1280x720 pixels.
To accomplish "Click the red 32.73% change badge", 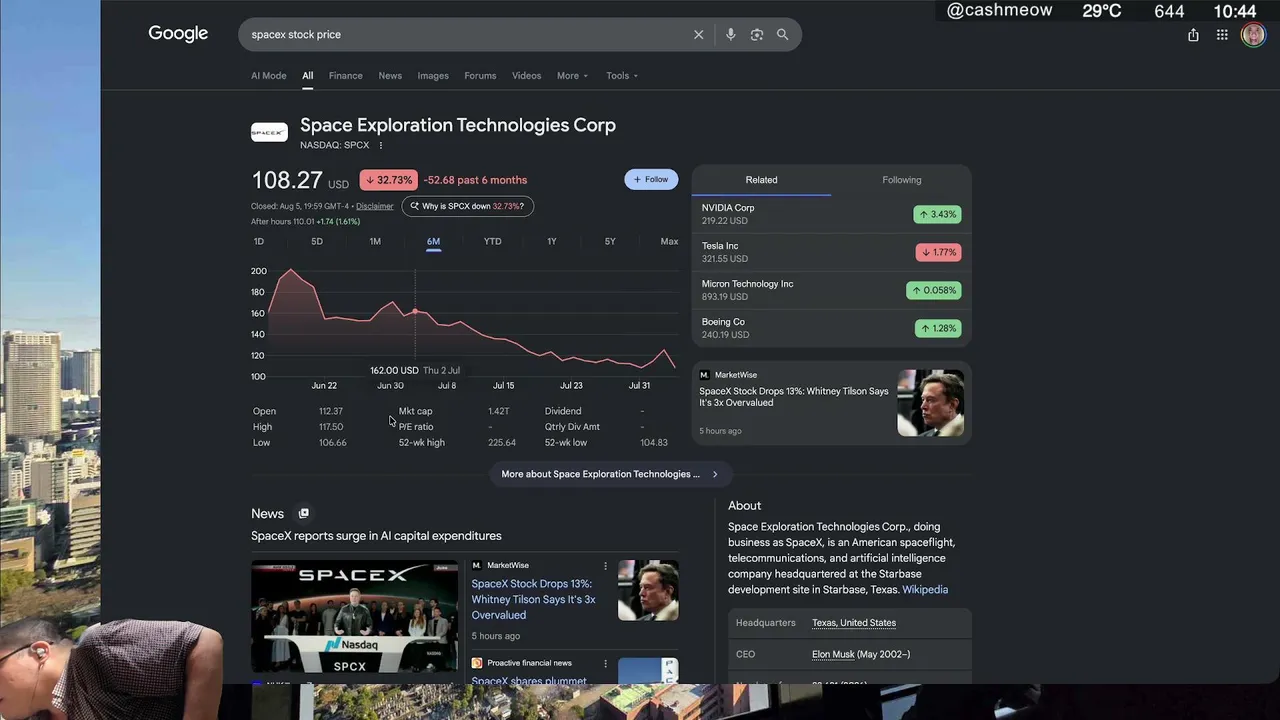I will pyautogui.click(x=388, y=180).
